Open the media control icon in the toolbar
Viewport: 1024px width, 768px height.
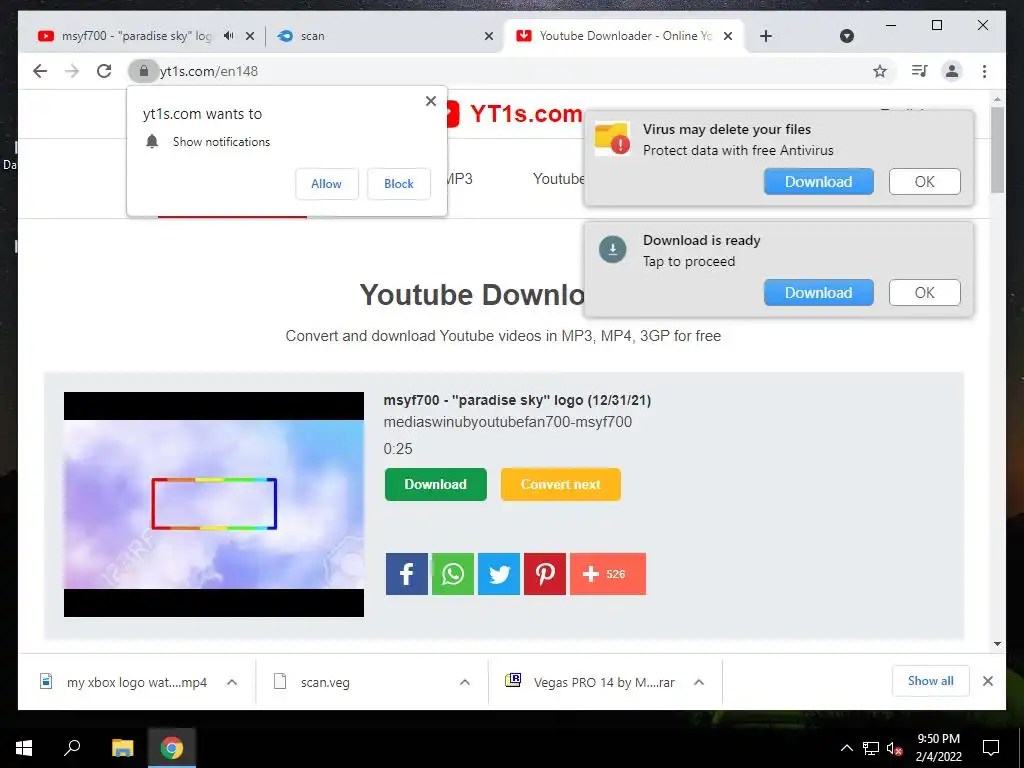919,71
